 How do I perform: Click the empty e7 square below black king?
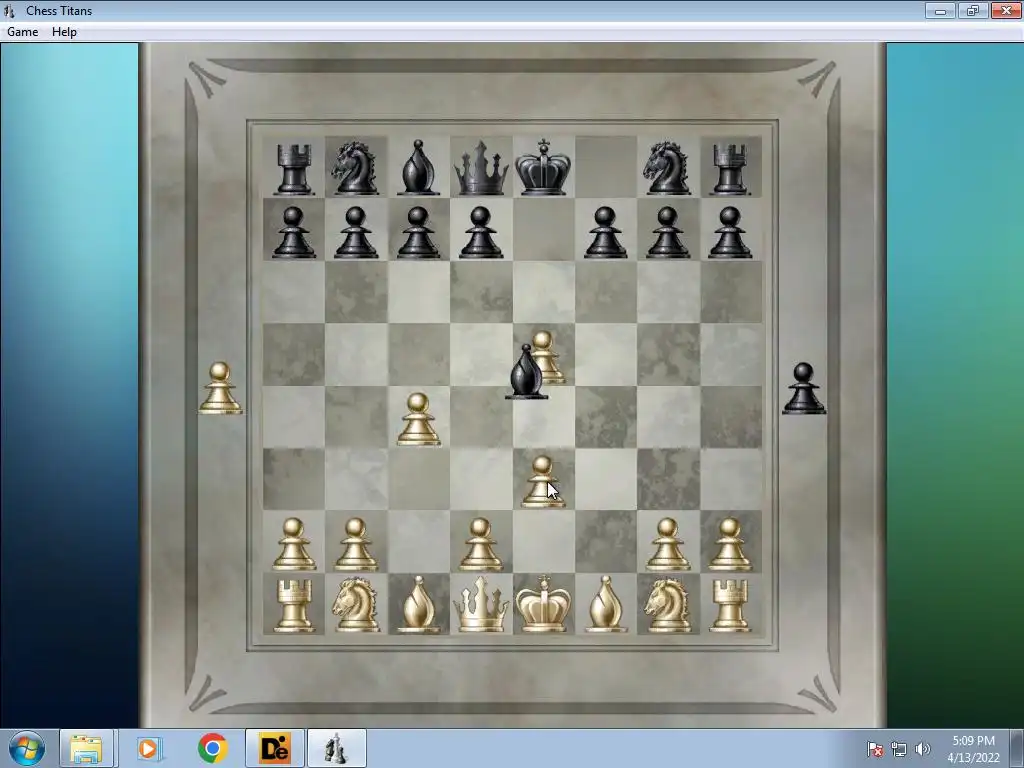pyautogui.click(x=543, y=229)
